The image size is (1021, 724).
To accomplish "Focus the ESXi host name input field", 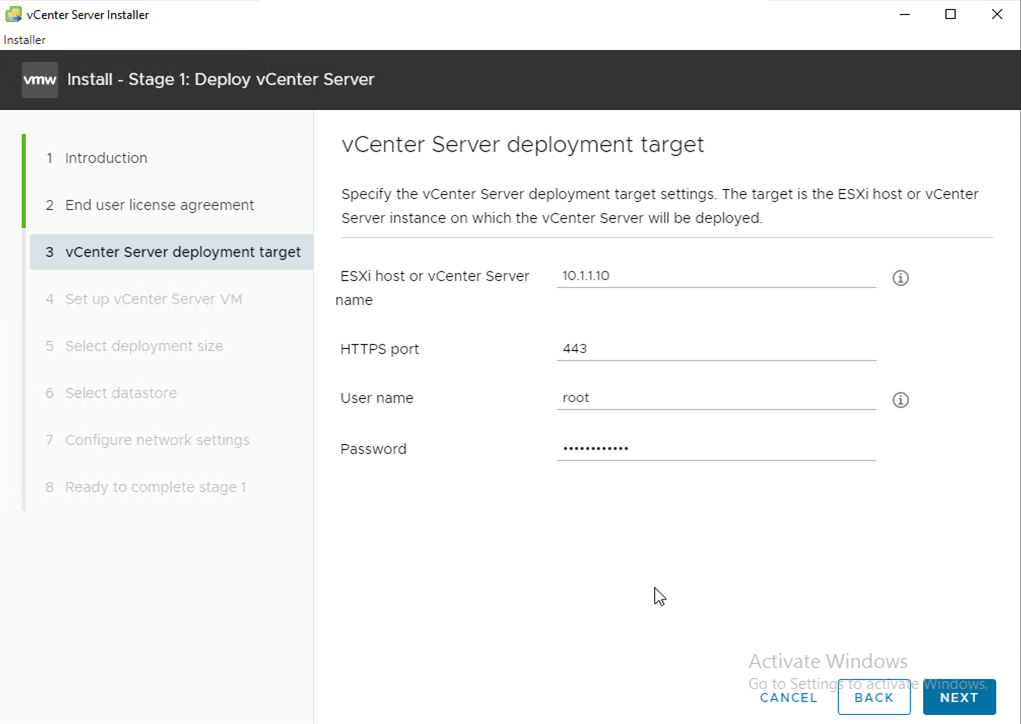I will click(715, 276).
